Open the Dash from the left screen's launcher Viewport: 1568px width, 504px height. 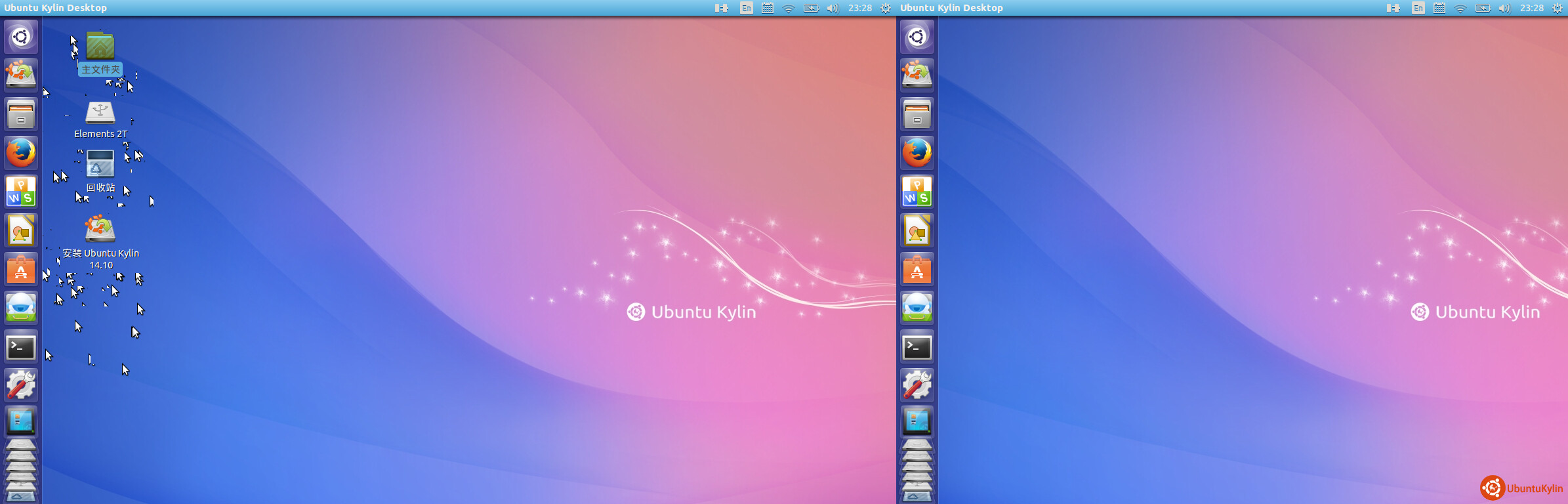coord(21,37)
